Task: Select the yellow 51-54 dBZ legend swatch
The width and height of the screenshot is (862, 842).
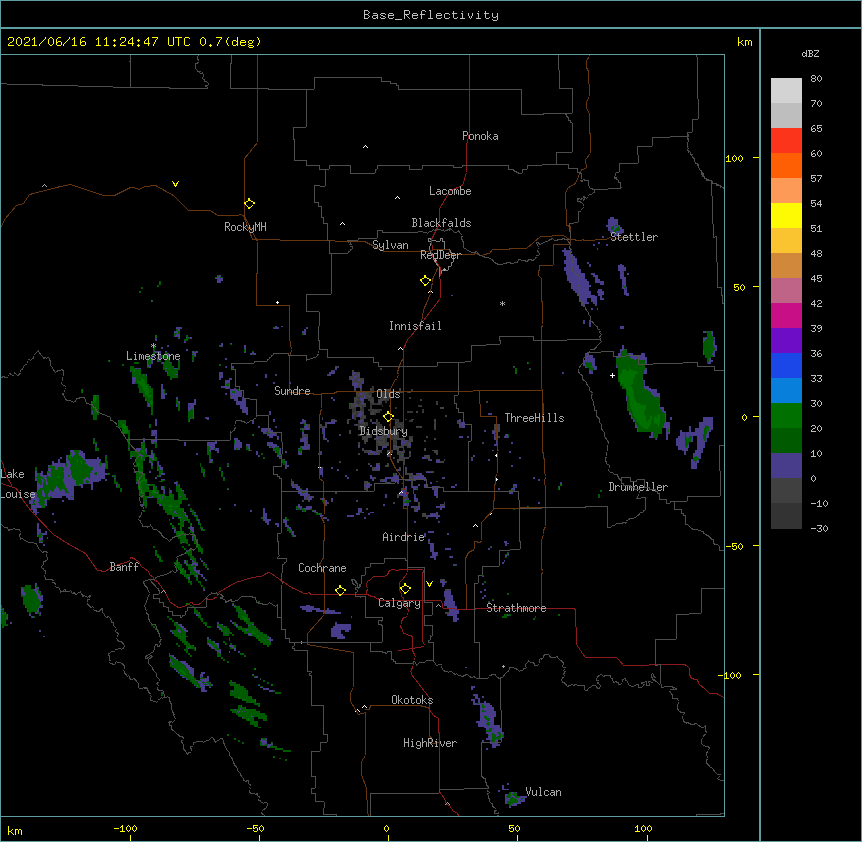Action: (786, 215)
